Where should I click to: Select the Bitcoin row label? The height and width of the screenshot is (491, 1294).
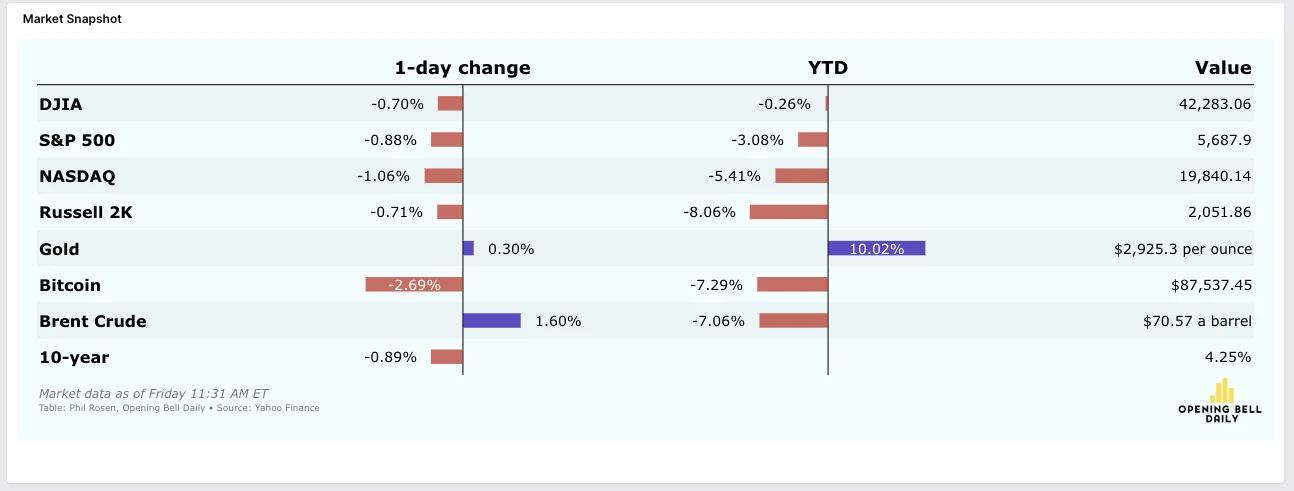[70, 285]
